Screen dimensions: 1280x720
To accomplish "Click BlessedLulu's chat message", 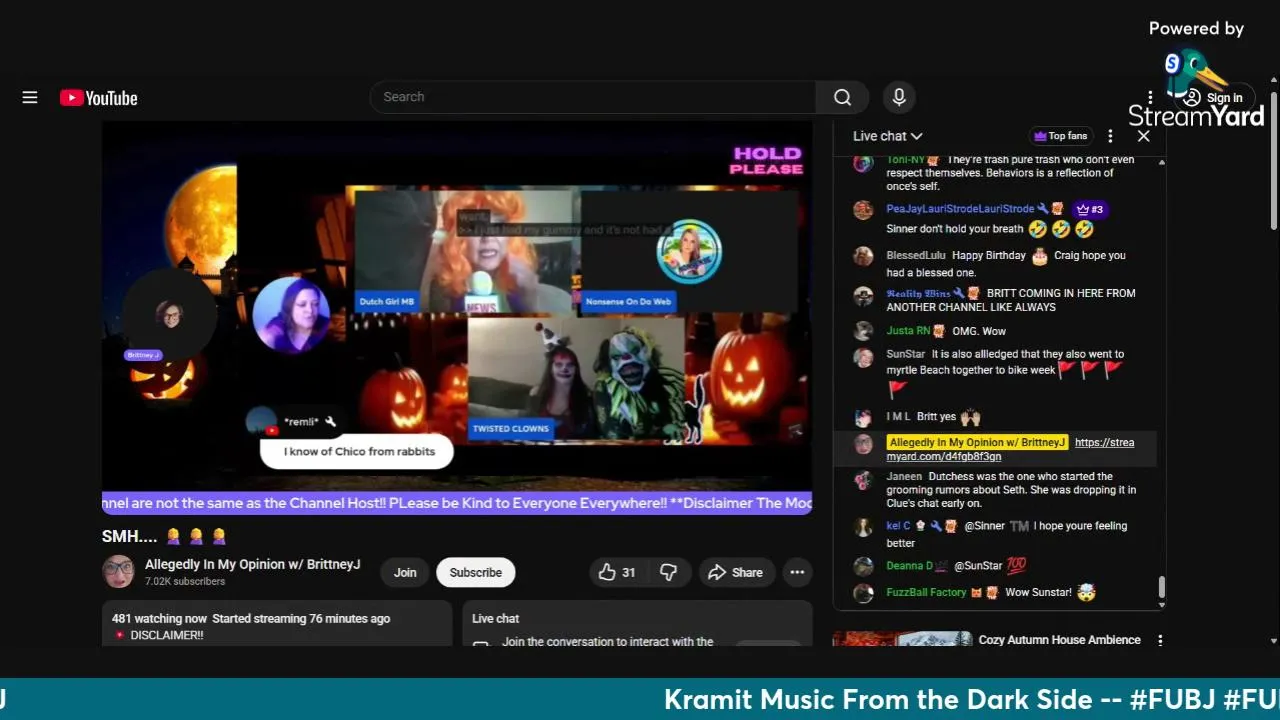I will point(998,264).
